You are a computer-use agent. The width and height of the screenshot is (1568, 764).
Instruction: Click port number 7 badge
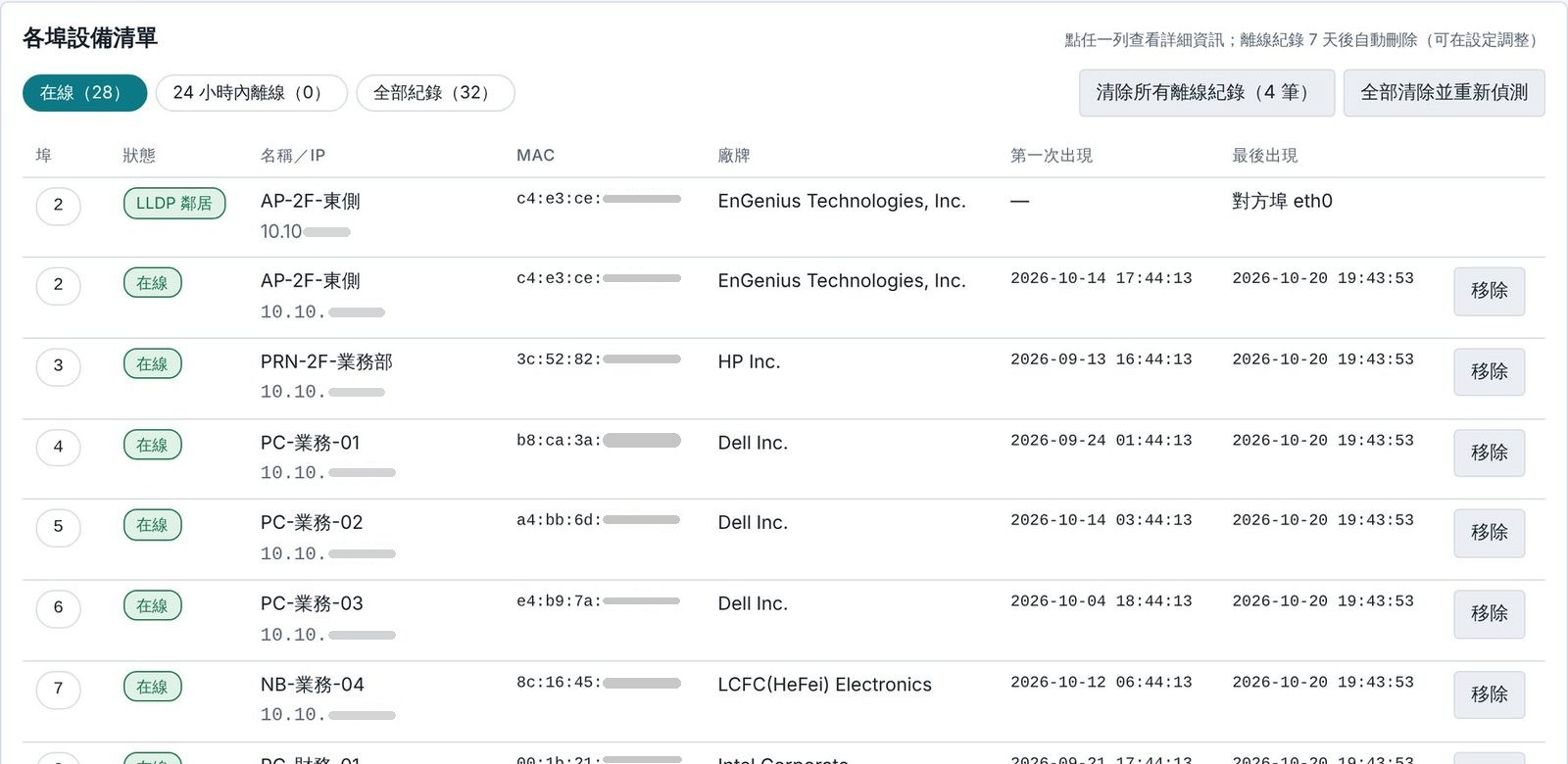58,689
